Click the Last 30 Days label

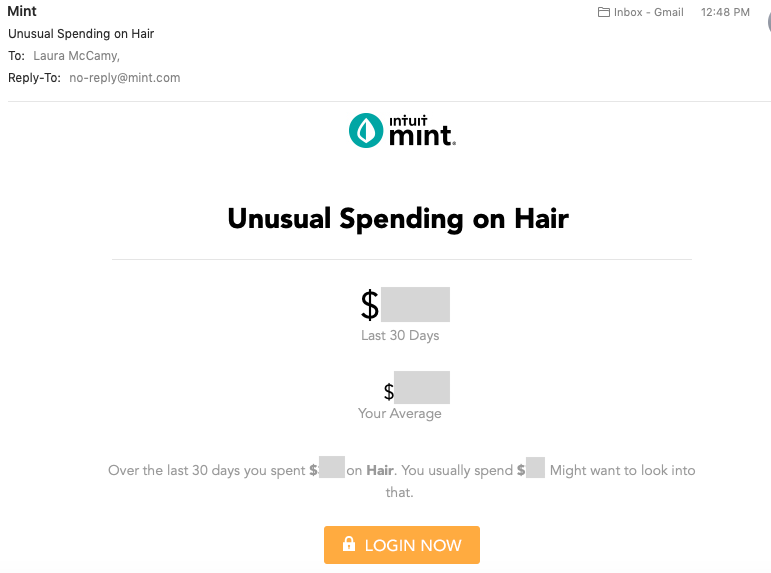pos(400,336)
